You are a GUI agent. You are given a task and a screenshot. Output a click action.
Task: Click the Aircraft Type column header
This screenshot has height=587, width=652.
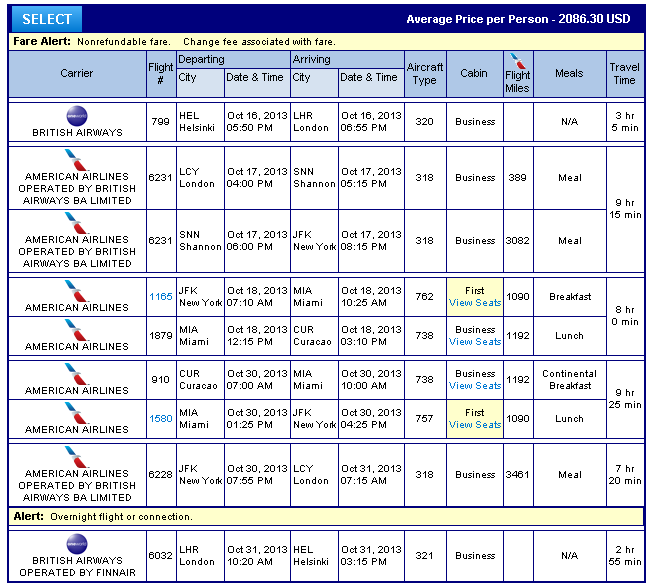[x=424, y=73]
